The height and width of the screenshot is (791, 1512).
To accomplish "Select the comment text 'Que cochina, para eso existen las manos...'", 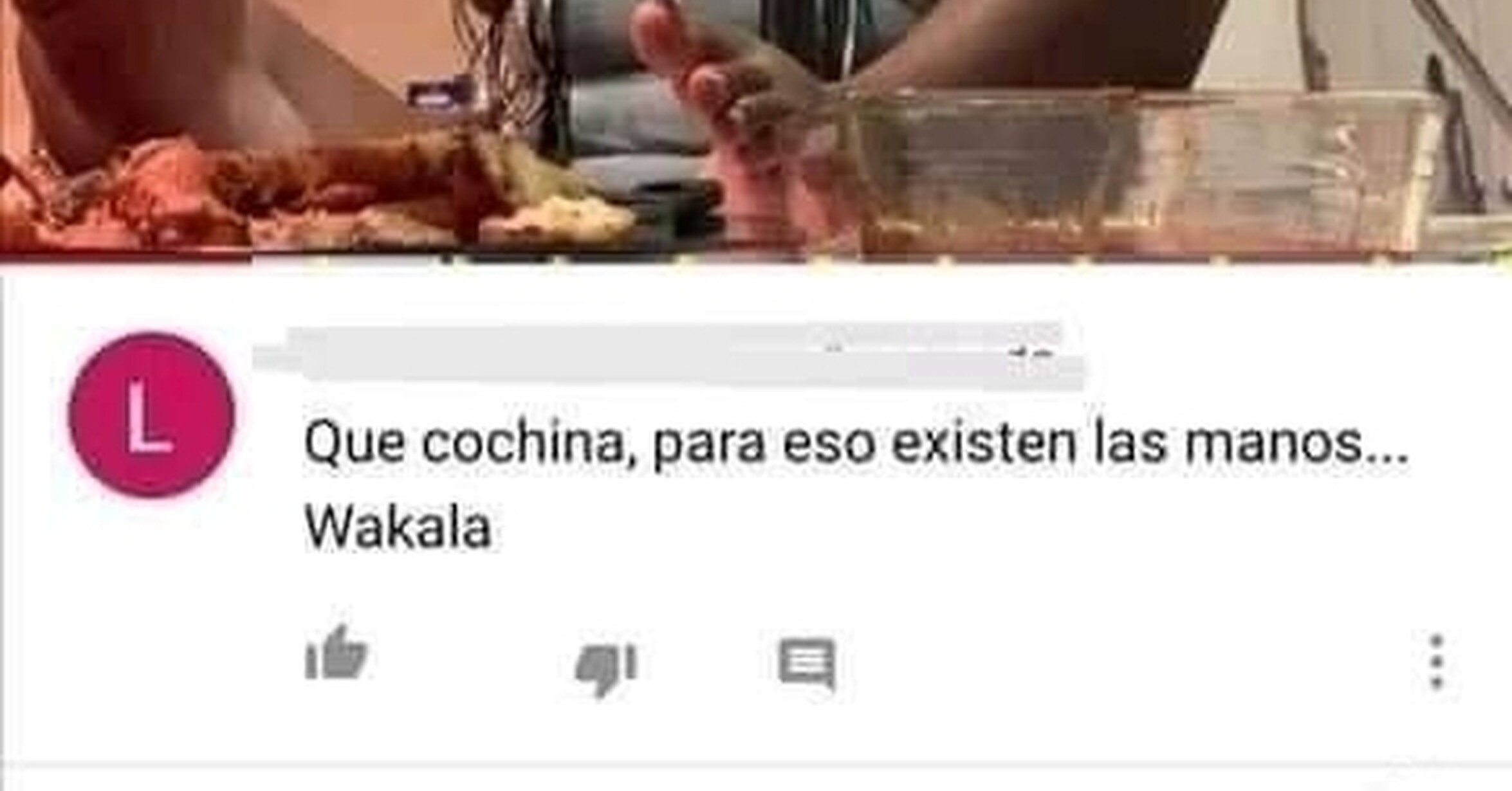I will pos(857,444).
